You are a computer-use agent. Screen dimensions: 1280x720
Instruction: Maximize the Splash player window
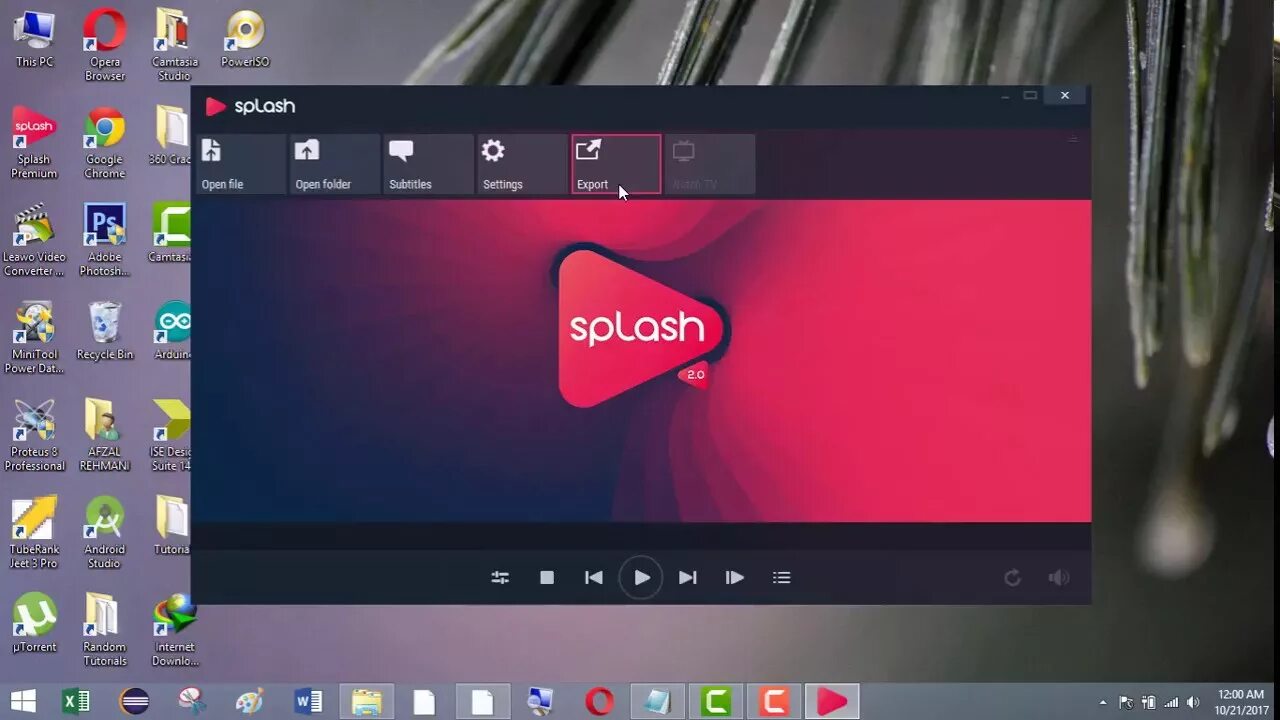tap(1030, 95)
